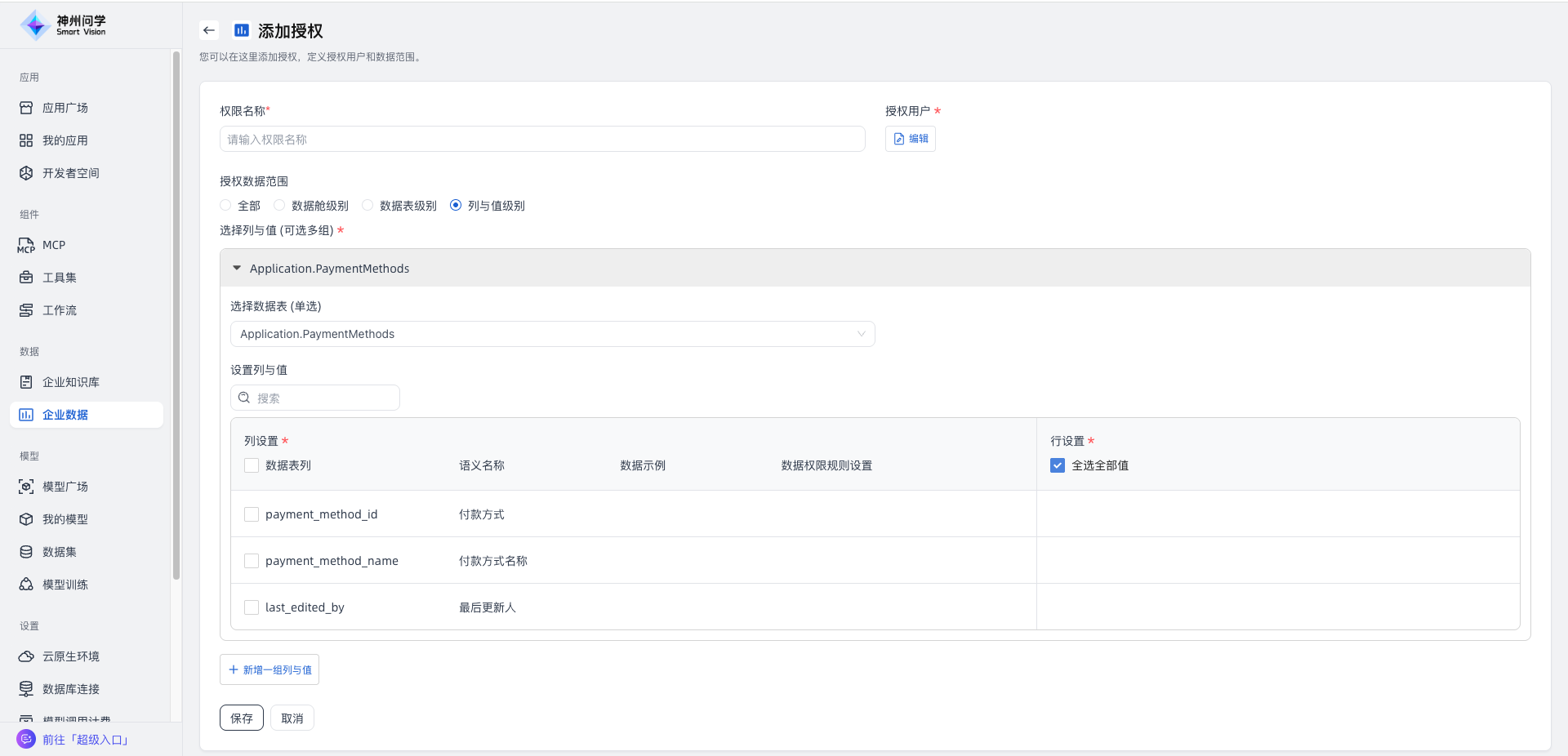The width and height of the screenshot is (1568, 756).
Task: Open 工作流 workflow icon
Action: [26, 310]
